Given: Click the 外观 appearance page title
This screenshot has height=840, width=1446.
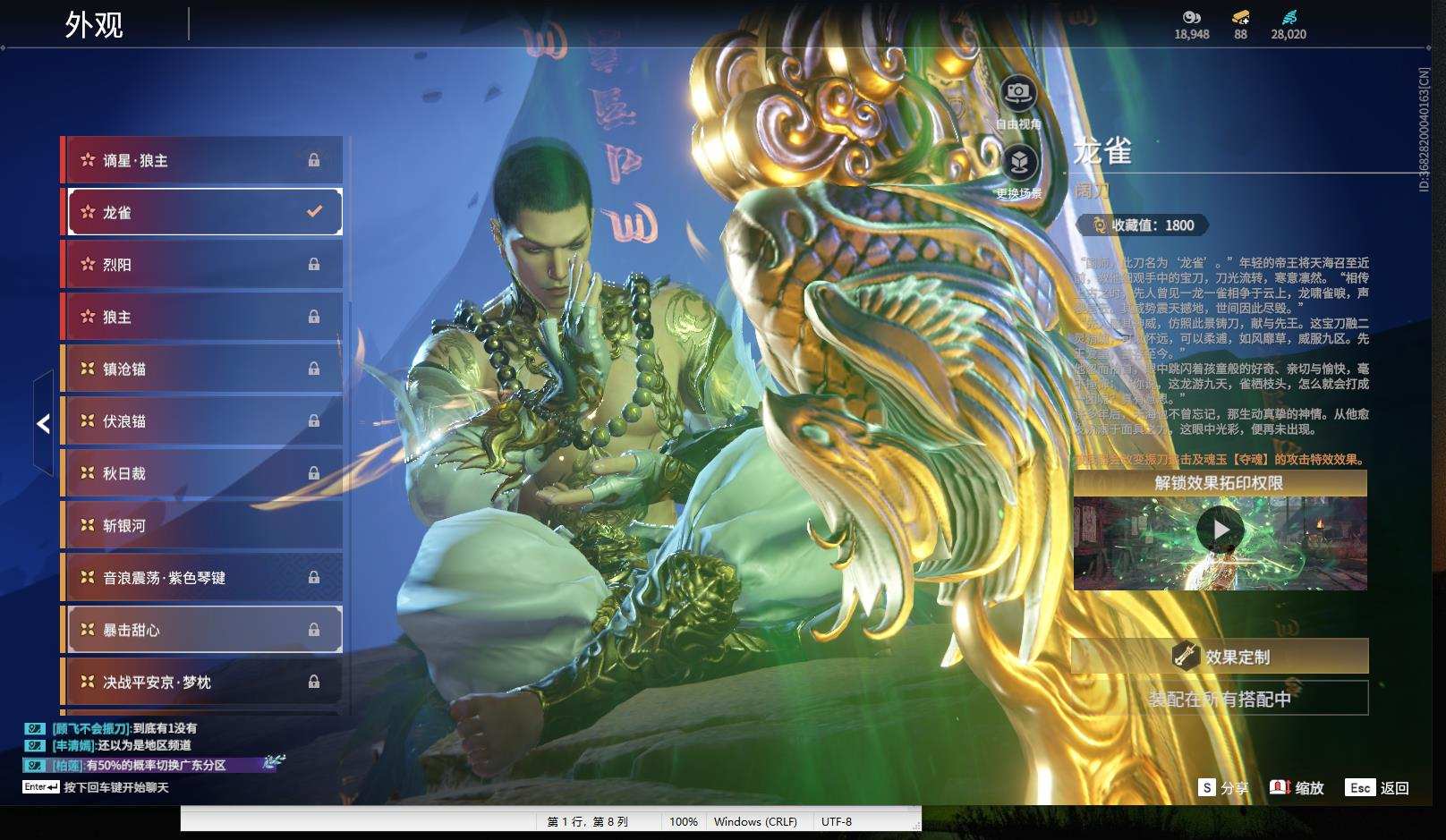Looking at the screenshot, I should [94, 25].
